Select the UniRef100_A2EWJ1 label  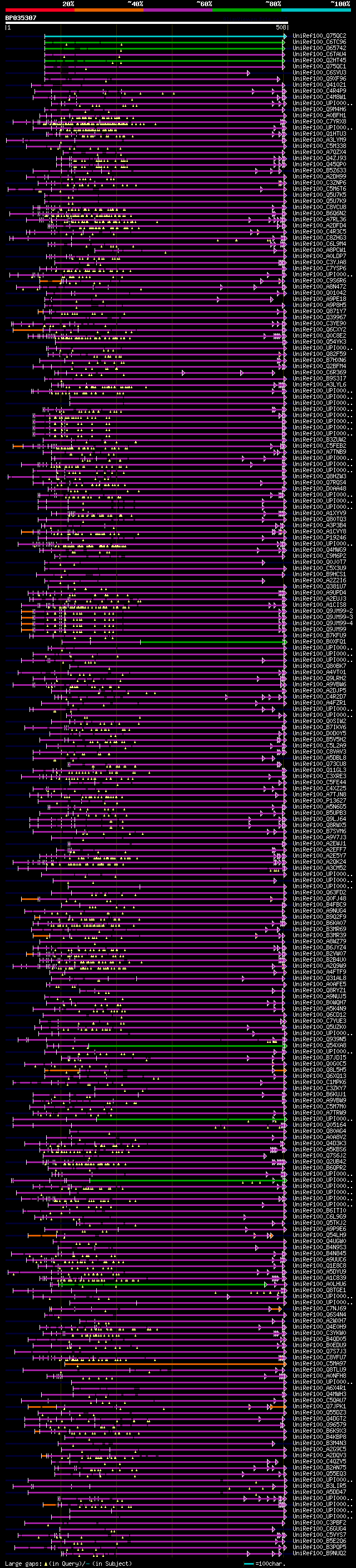(x=319, y=844)
